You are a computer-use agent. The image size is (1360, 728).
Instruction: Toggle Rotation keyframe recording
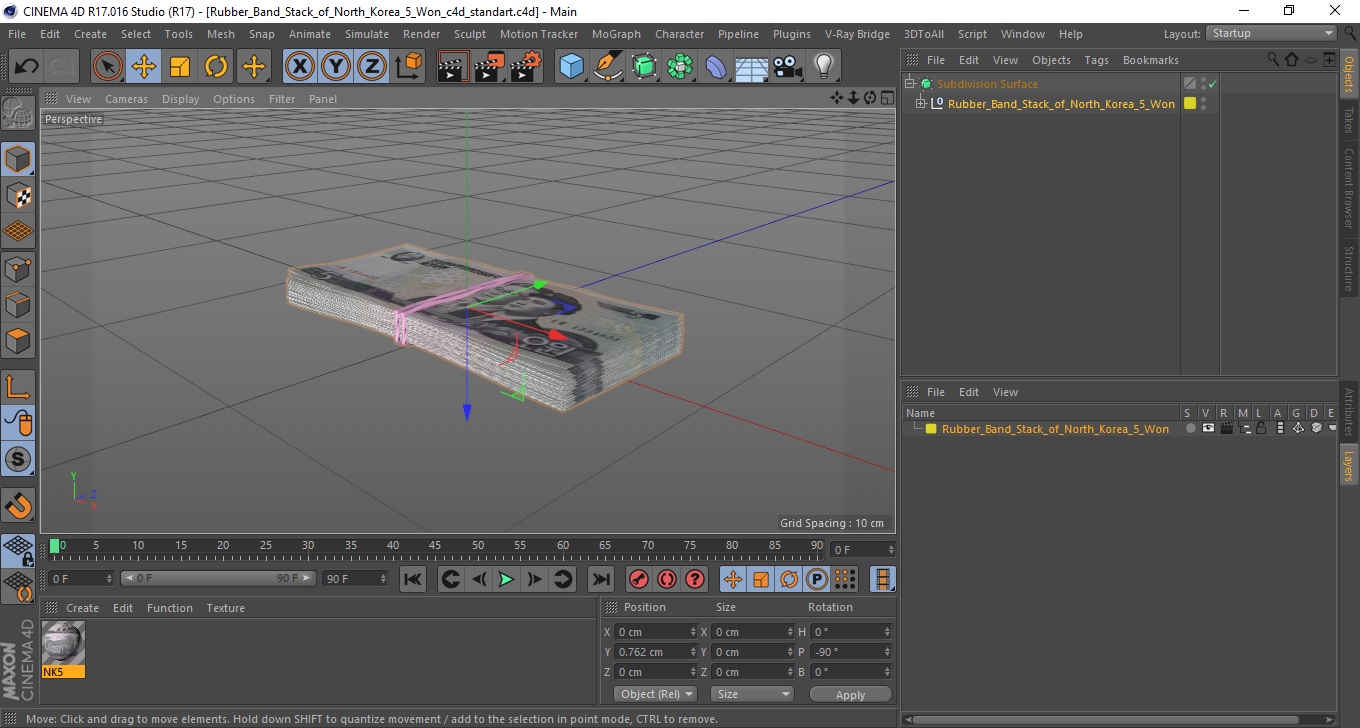789,579
